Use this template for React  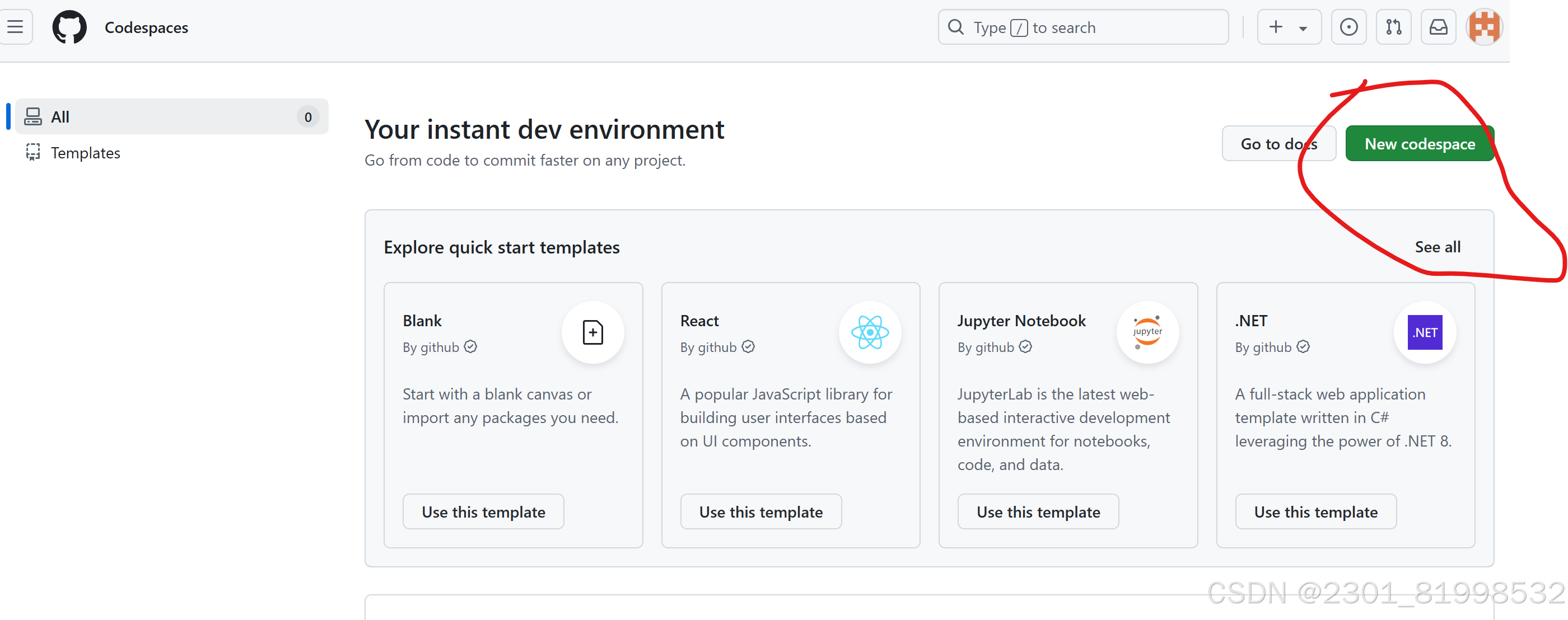(x=760, y=511)
